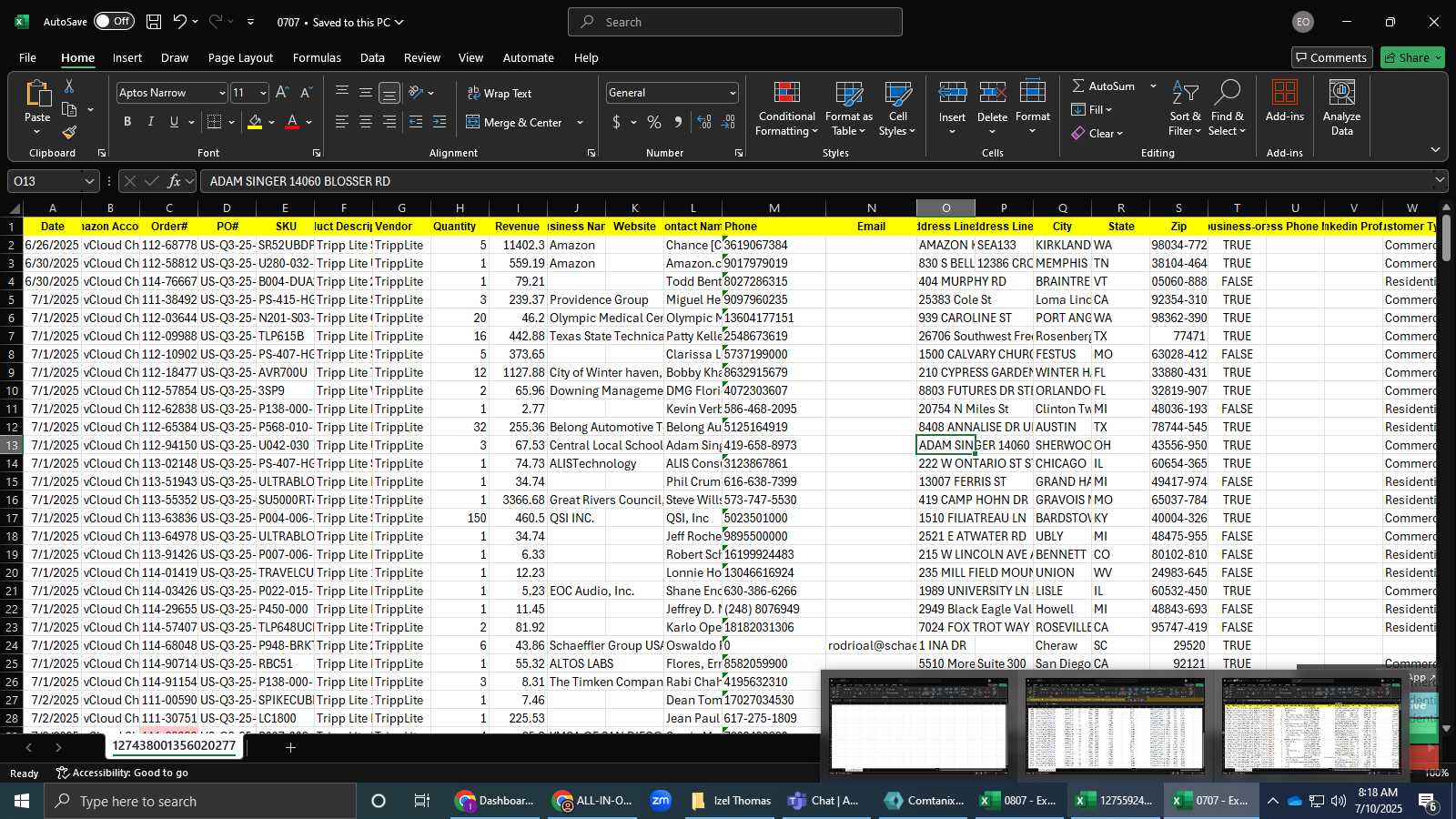Expand the AutoSum dropdown arrow
The image size is (1456, 819).
(x=1152, y=86)
